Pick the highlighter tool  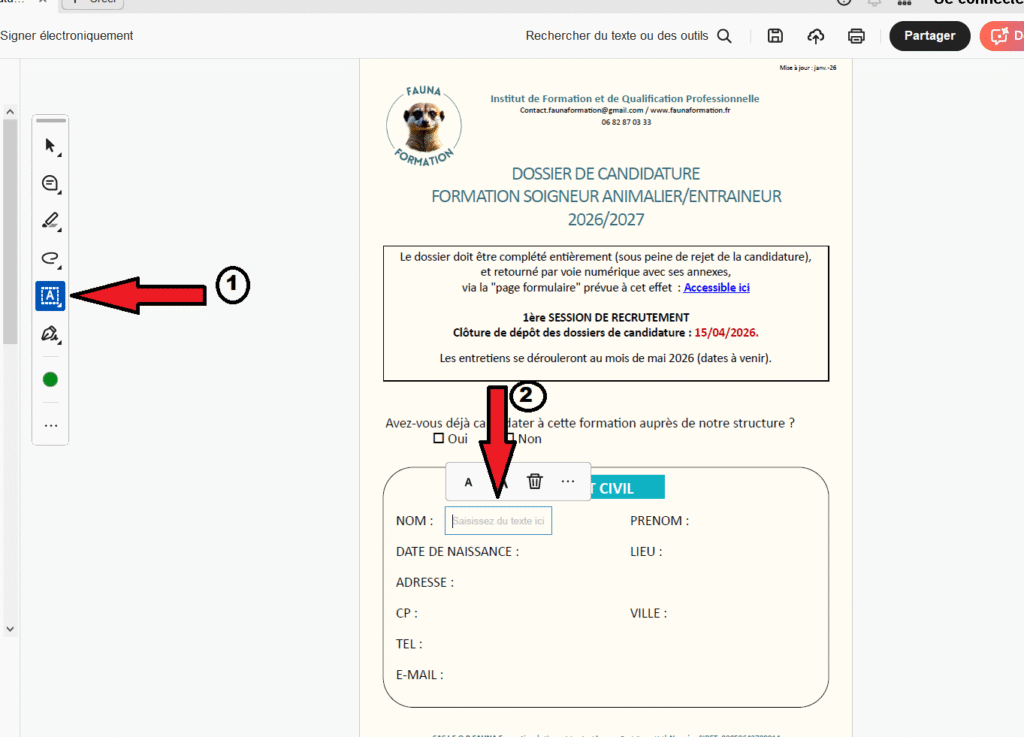pos(50,220)
